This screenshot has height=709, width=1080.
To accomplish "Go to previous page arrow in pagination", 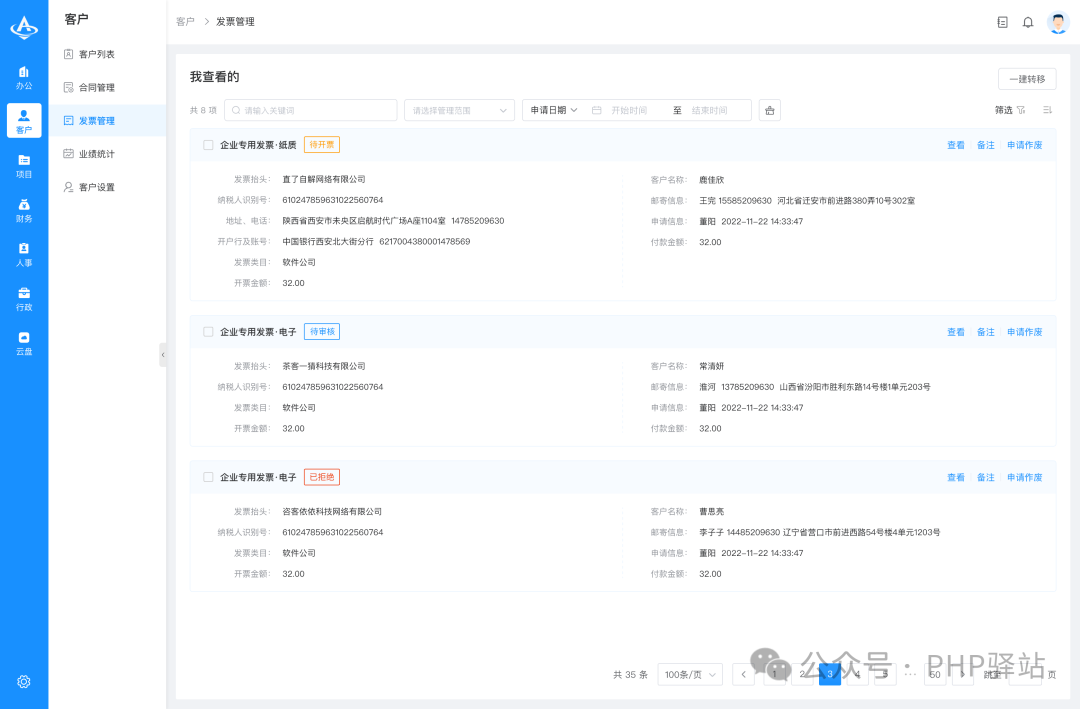I will pyautogui.click(x=743, y=675).
